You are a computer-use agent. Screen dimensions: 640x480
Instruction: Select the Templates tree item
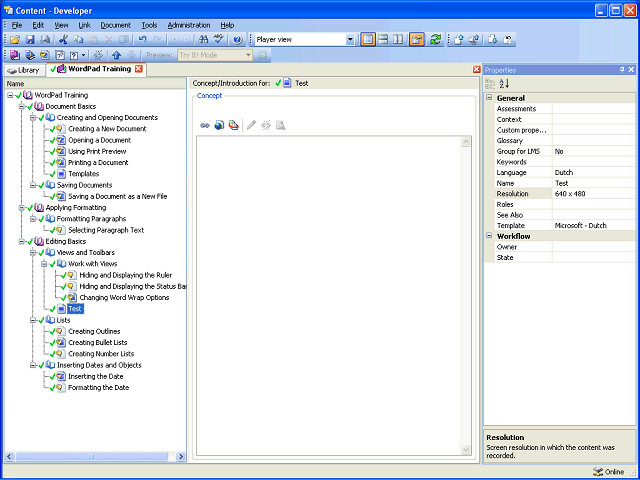84,174
